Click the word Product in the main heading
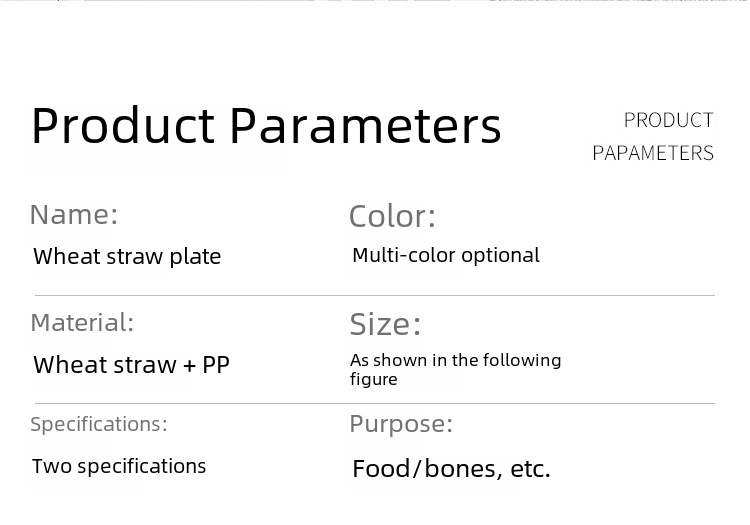 pyautogui.click(x=123, y=125)
